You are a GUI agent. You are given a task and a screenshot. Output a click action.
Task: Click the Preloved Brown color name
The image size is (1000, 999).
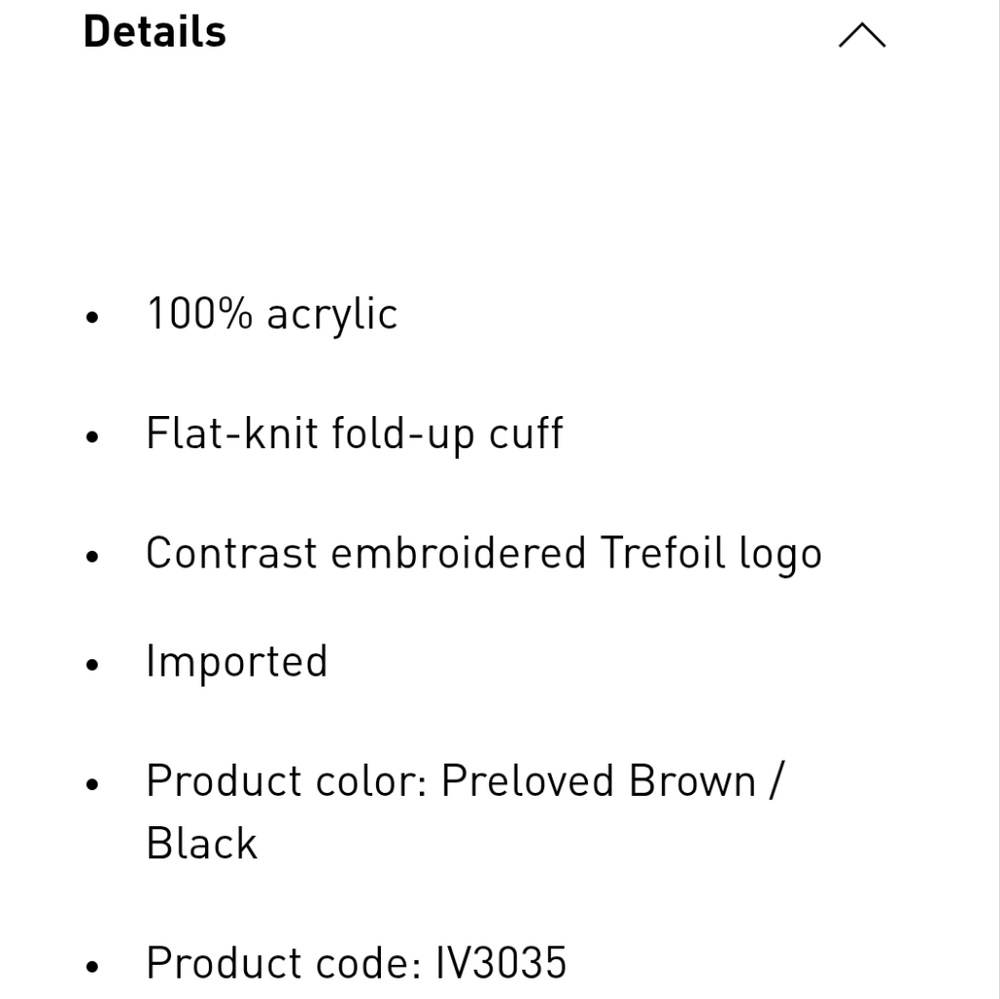click(x=598, y=780)
